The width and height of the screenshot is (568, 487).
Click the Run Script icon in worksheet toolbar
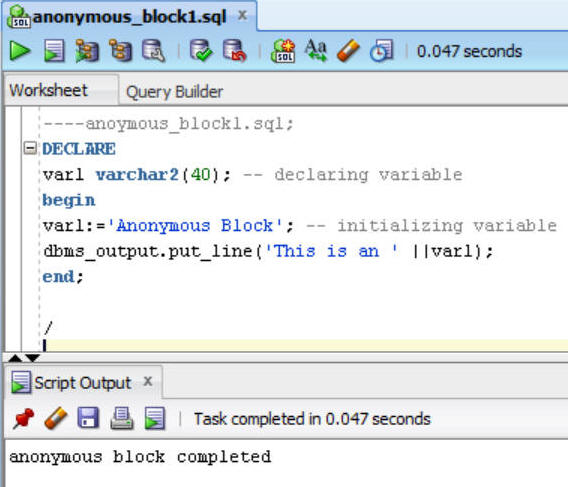point(54,50)
